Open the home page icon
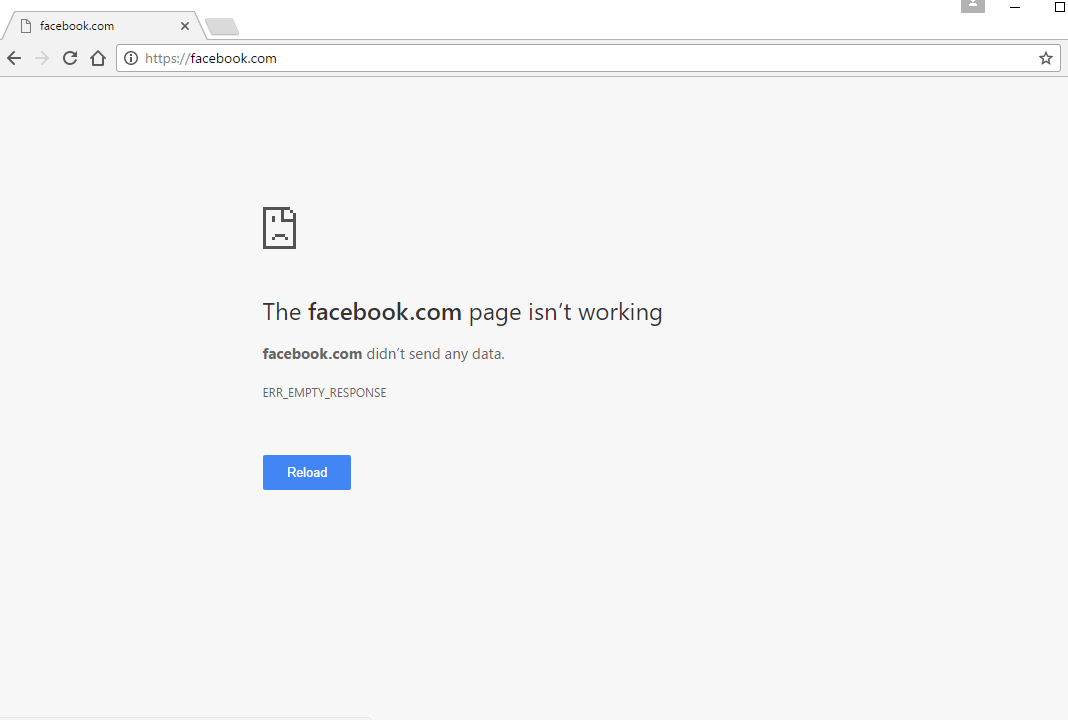The image size is (1068, 720). (x=98, y=59)
